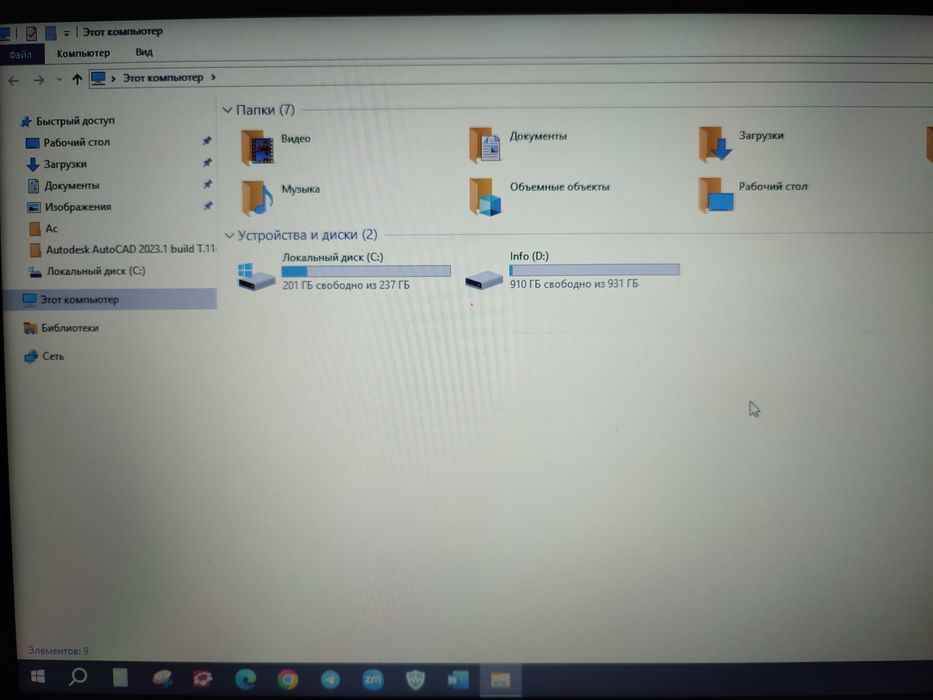Image resolution: width=933 pixels, height=700 pixels.
Task: Collapse the Устройства и диски section
Action: point(228,236)
